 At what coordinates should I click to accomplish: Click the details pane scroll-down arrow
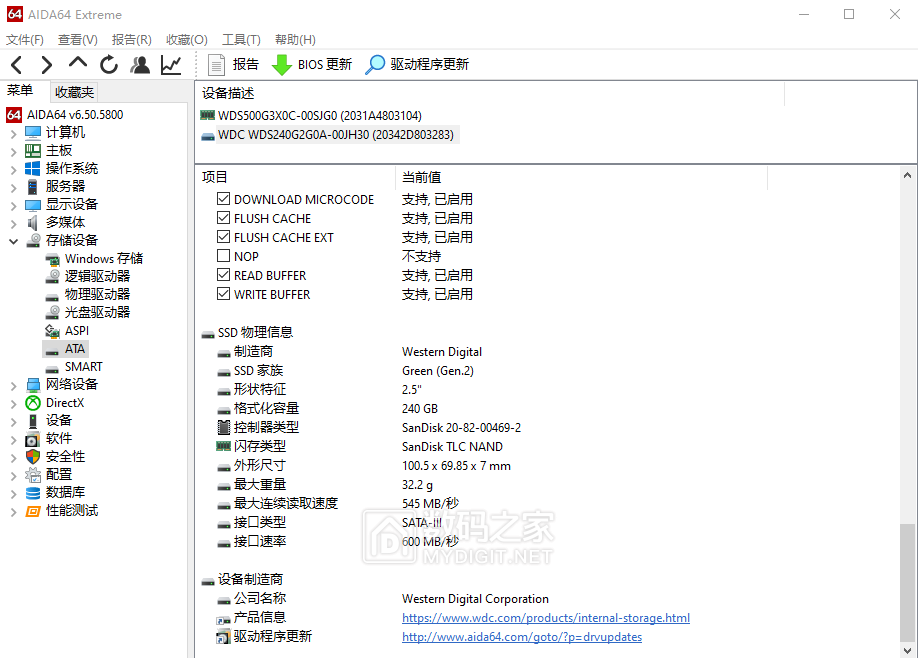point(907,650)
